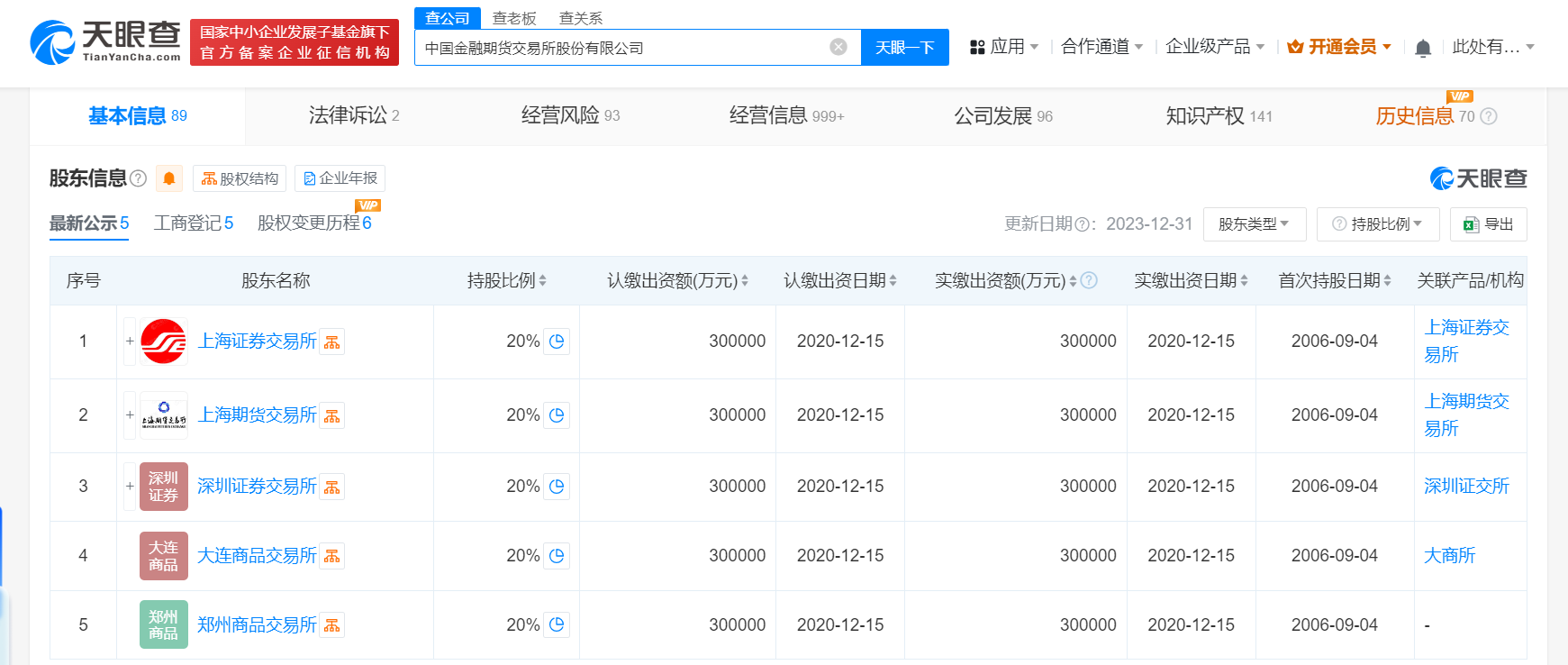Image resolution: width=1568 pixels, height=665 pixels.
Task: Clear the search box text
Action: pyautogui.click(x=838, y=47)
